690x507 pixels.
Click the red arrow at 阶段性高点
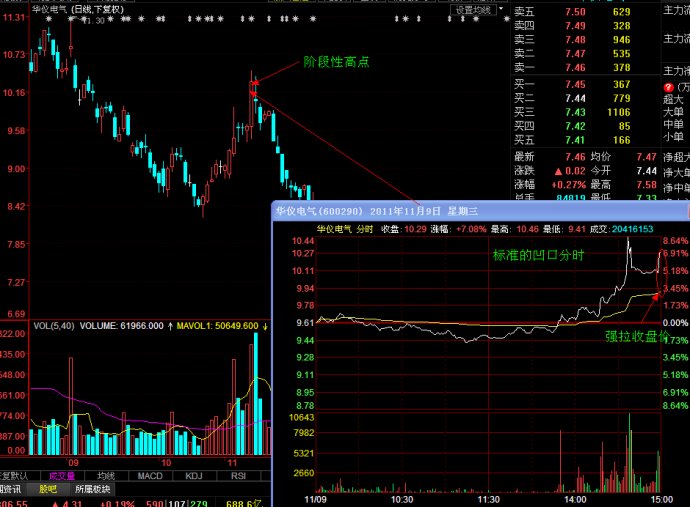coord(255,84)
